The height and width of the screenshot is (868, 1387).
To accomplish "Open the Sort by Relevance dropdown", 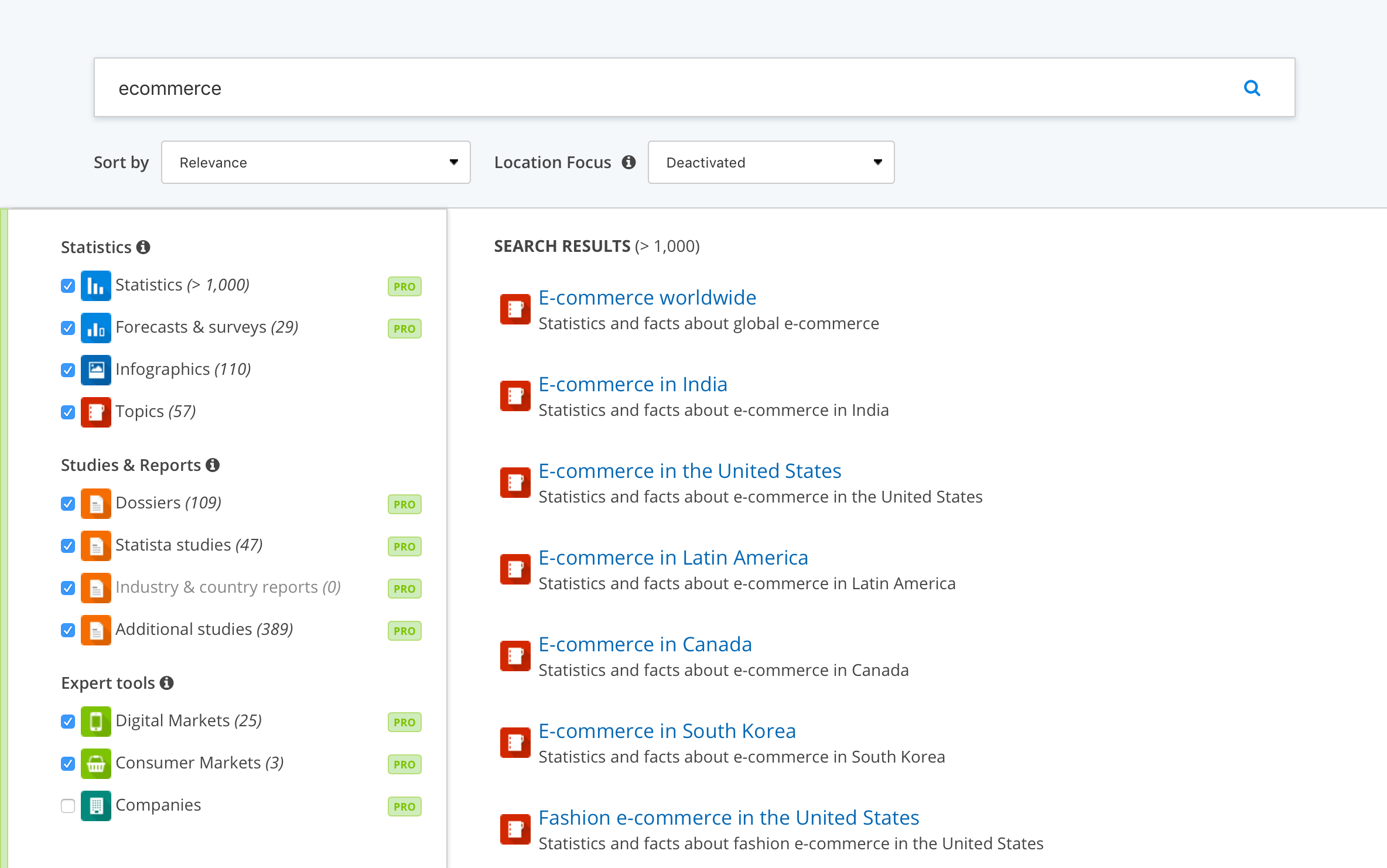I will point(316,162).
